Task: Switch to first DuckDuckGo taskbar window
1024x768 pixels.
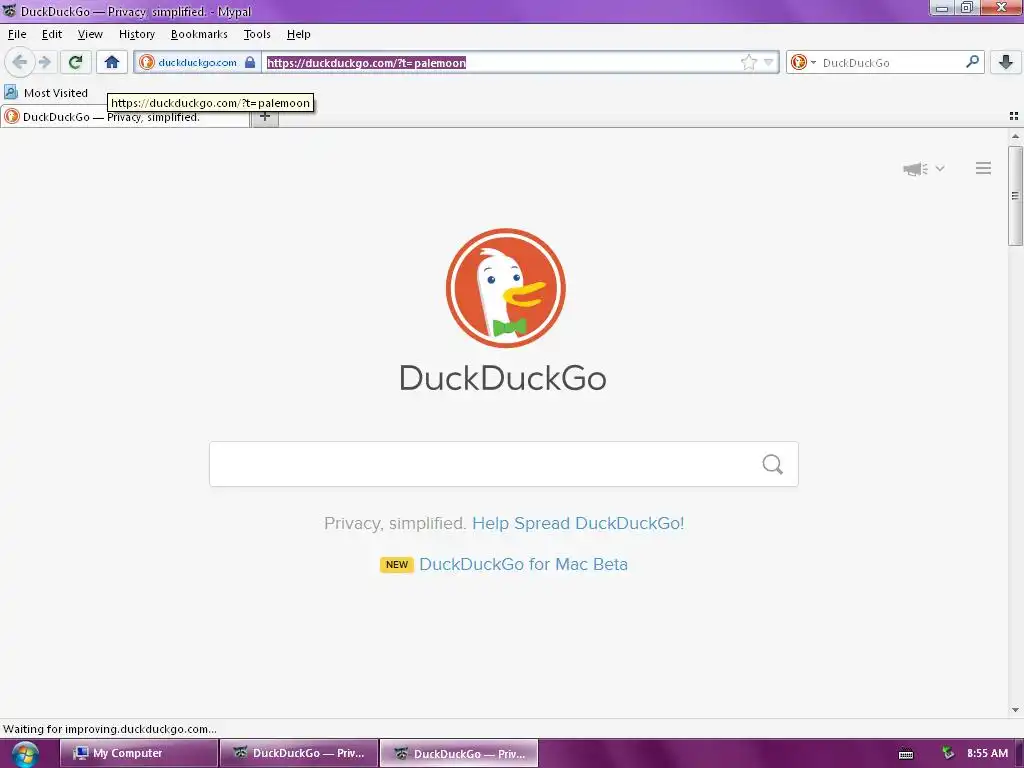Action: point(299,753)
